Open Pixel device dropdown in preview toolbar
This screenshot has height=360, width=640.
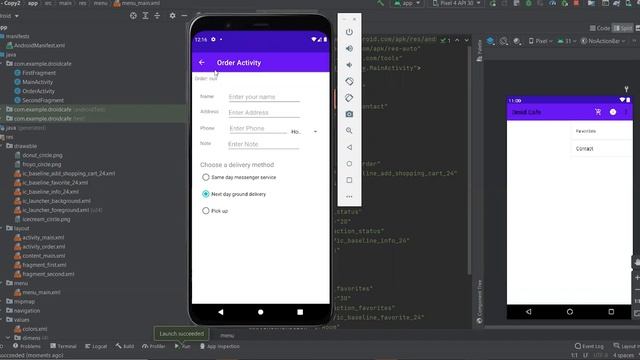pyautogui.click(x=540, y=41)
